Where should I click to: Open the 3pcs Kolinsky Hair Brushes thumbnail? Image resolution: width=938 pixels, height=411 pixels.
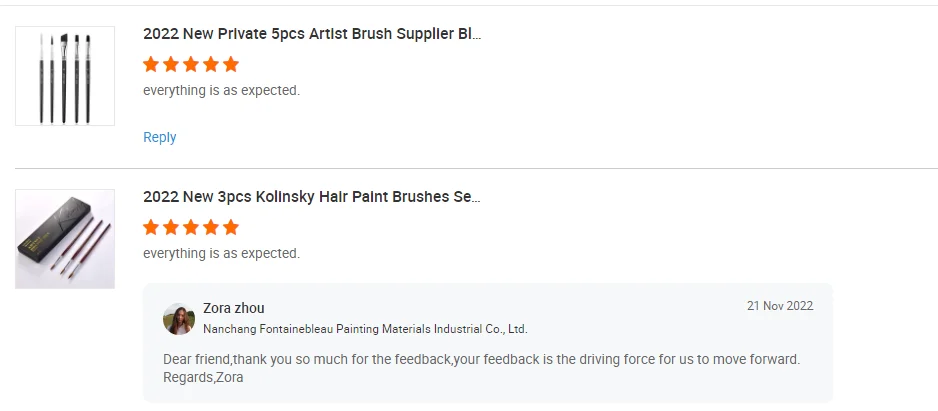[64, 239]
